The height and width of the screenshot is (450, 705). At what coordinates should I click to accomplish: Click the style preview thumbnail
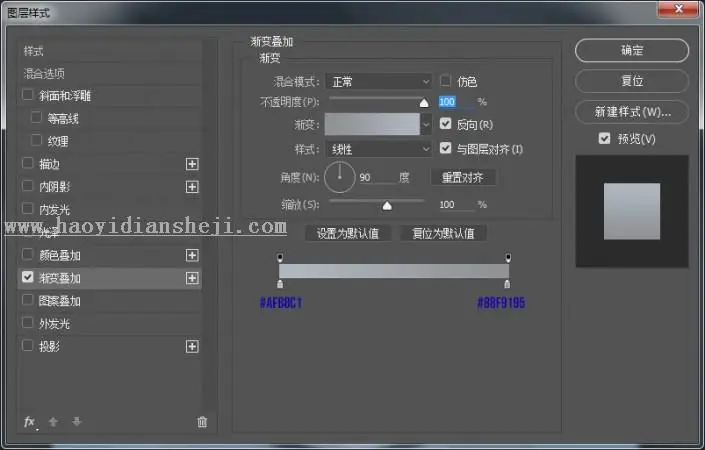click(x=632, y=211)
